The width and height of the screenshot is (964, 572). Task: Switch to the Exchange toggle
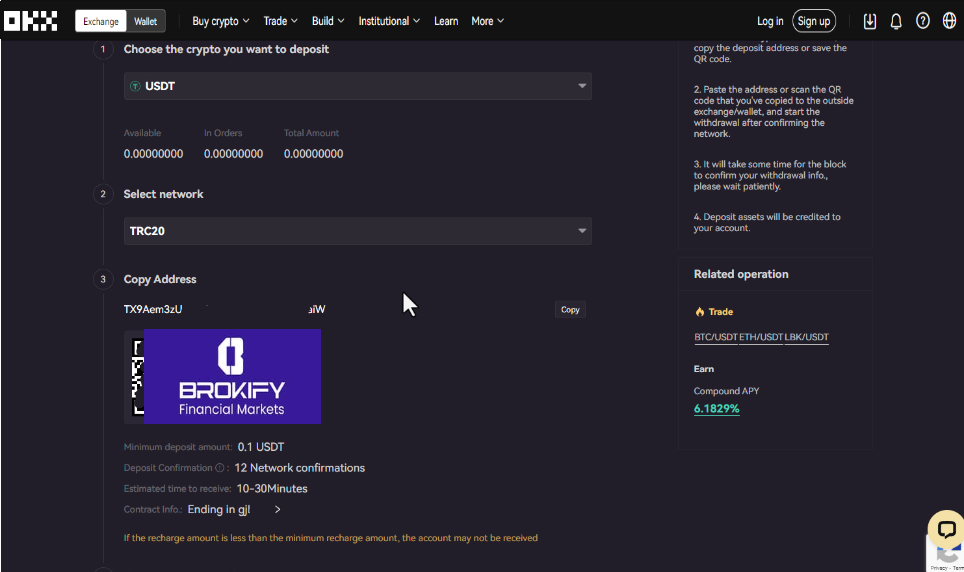point(100,21)
